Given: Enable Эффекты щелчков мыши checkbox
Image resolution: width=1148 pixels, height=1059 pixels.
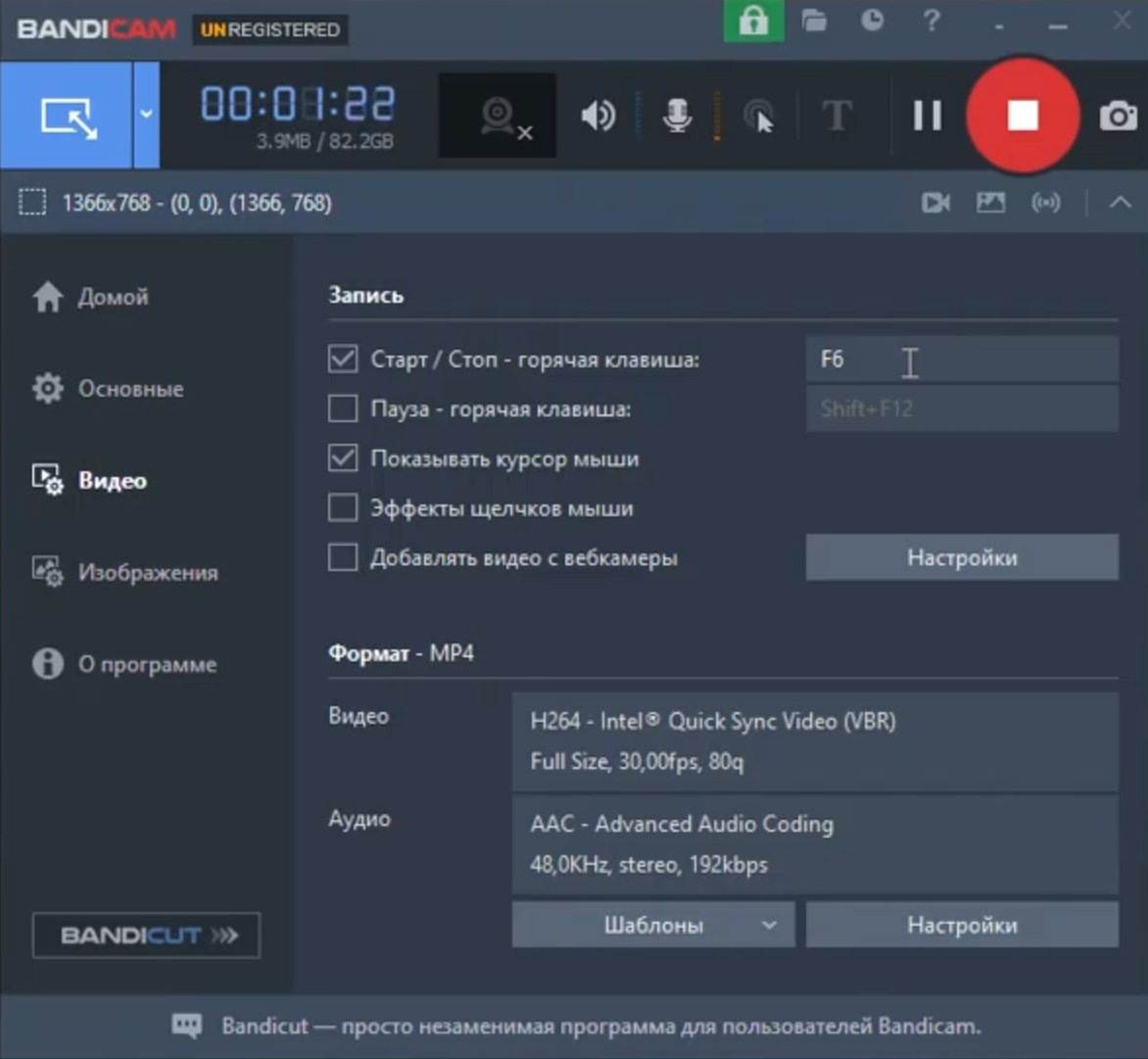Looking at the screenshot, I should (343, 507).
